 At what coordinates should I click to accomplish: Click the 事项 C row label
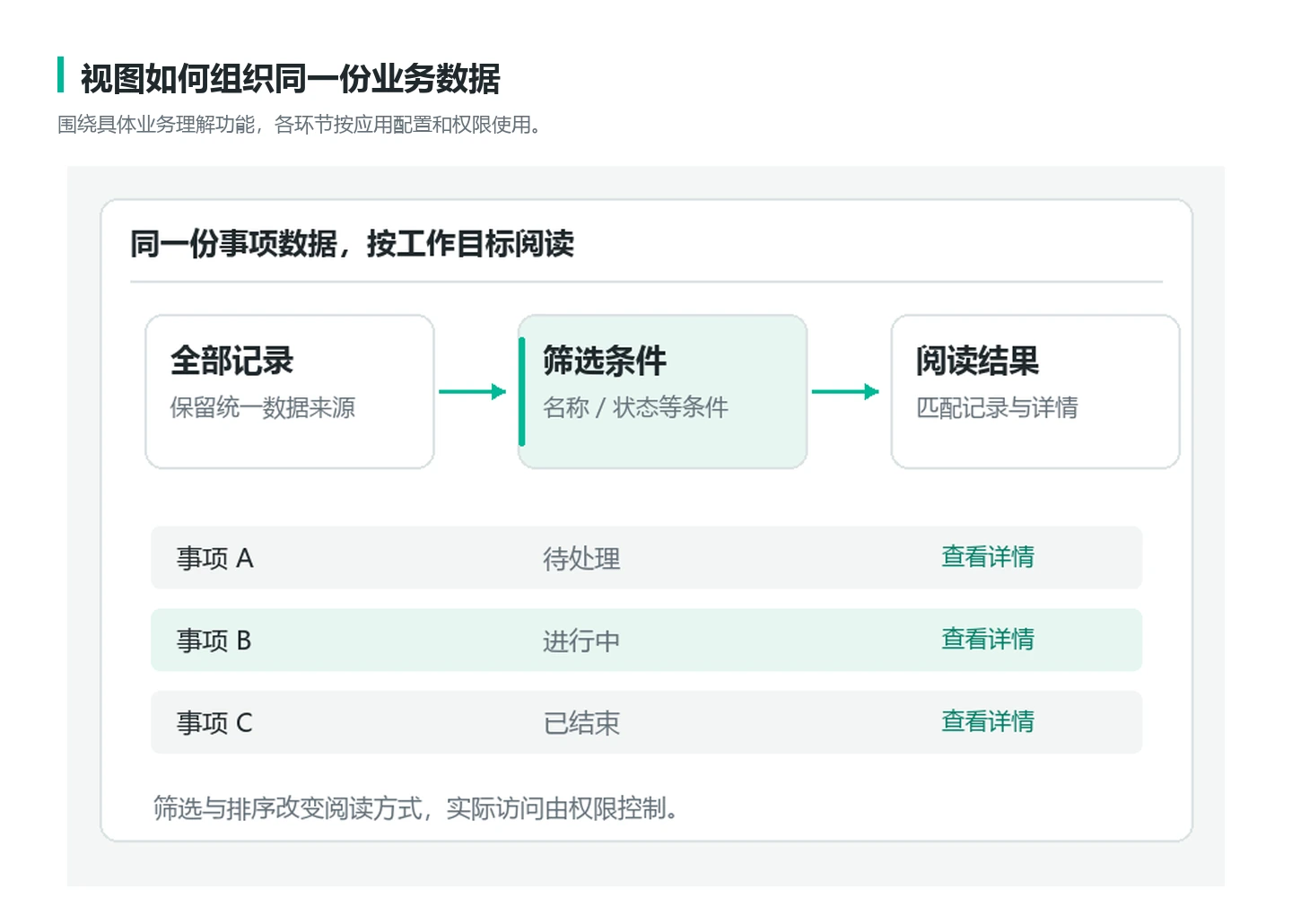214,723
